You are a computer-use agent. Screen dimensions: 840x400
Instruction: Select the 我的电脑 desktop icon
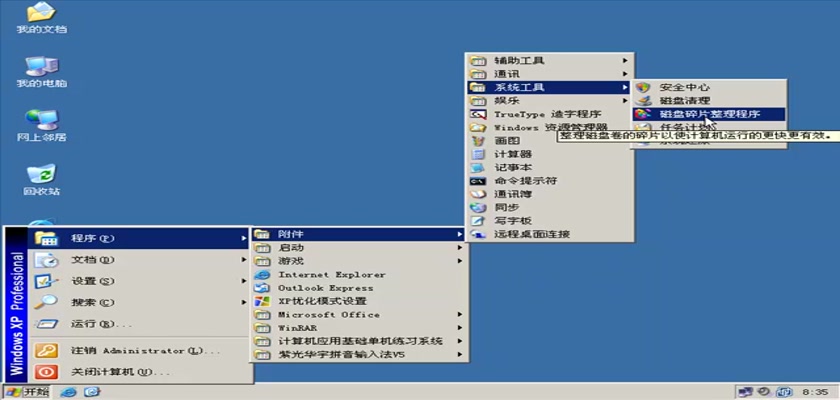42,72
